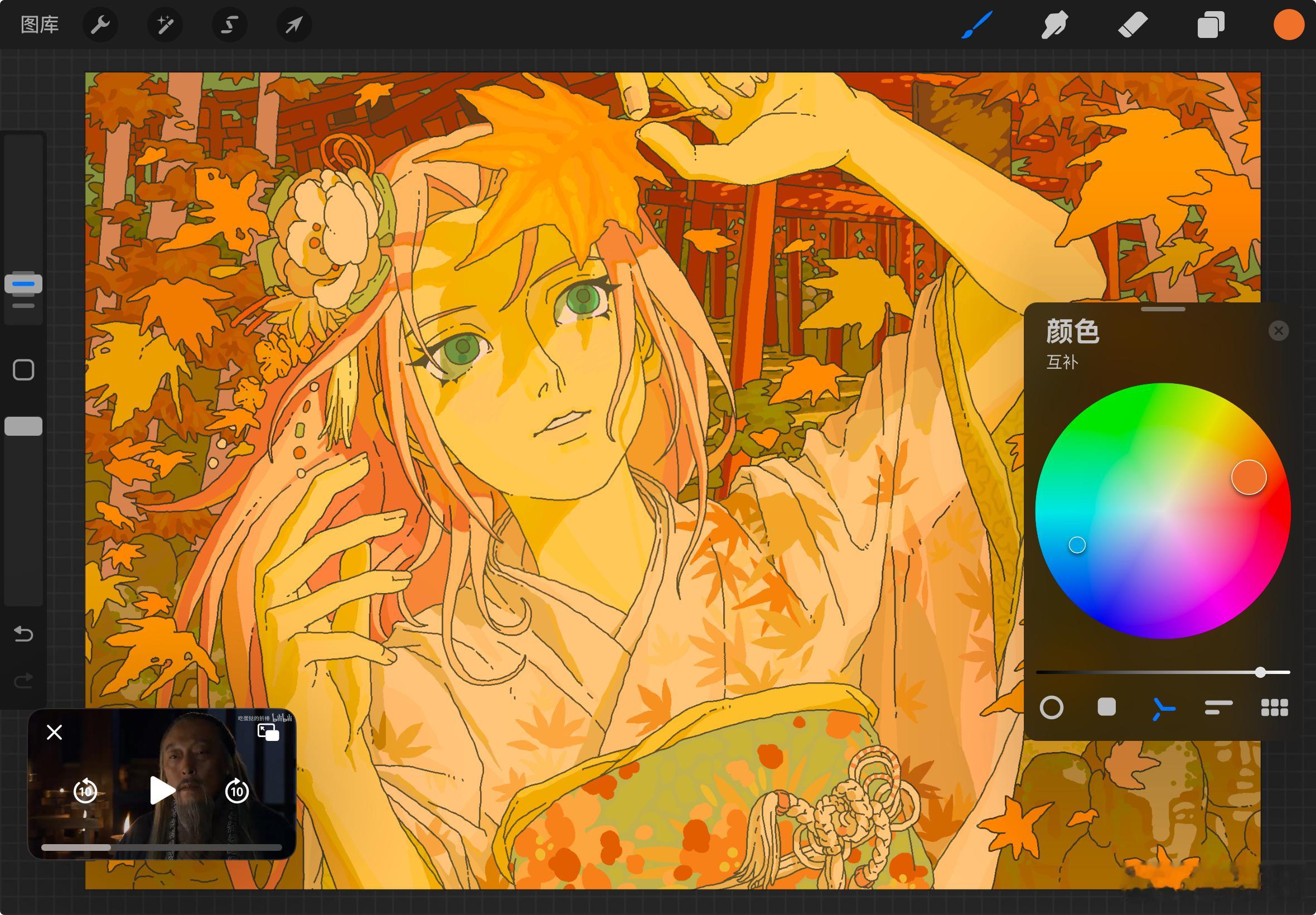This screenshot has height=915, width=1316.
Task: Undo the last action
Action: tap(23, 633)
